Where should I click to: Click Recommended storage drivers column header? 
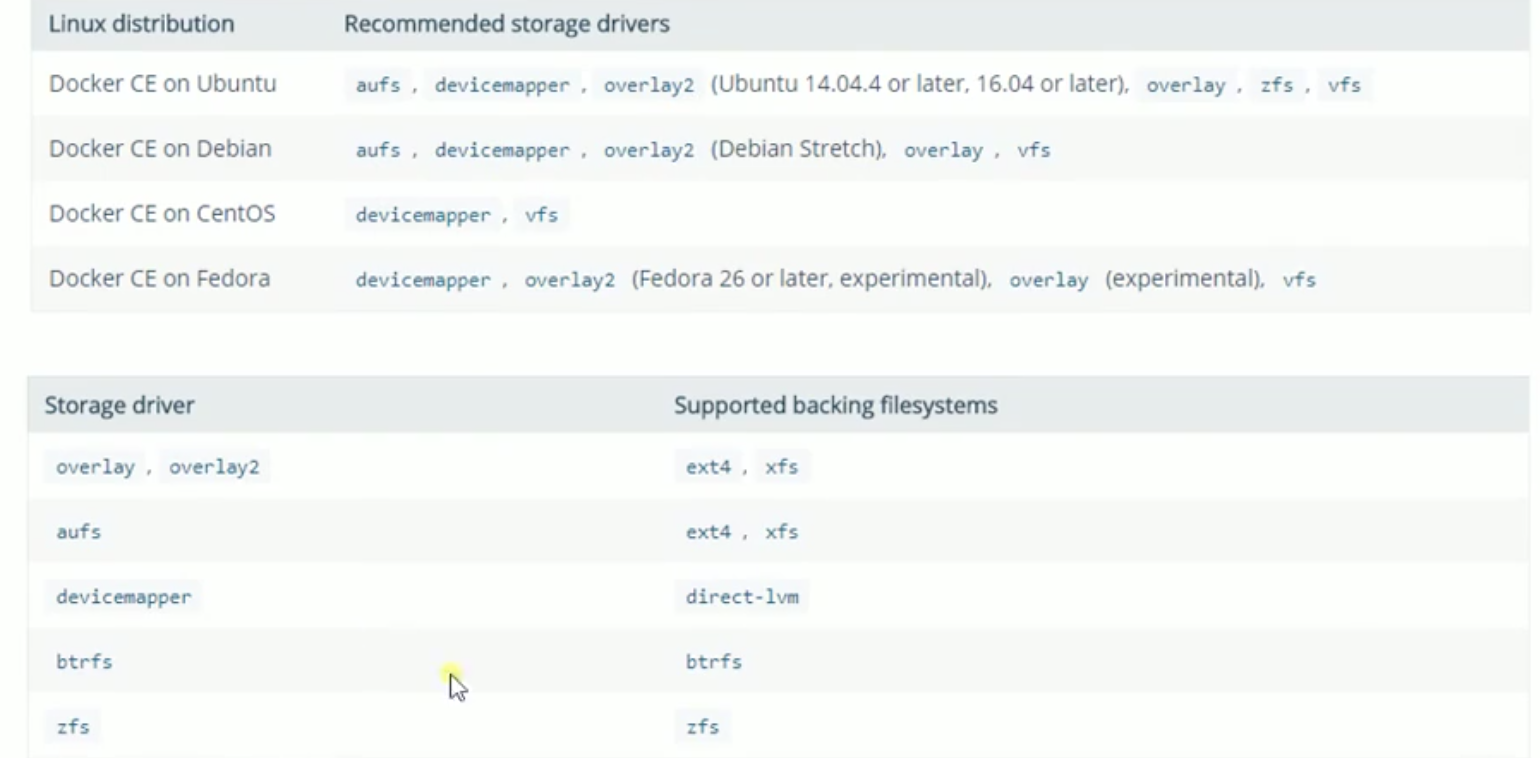point(507,24)
